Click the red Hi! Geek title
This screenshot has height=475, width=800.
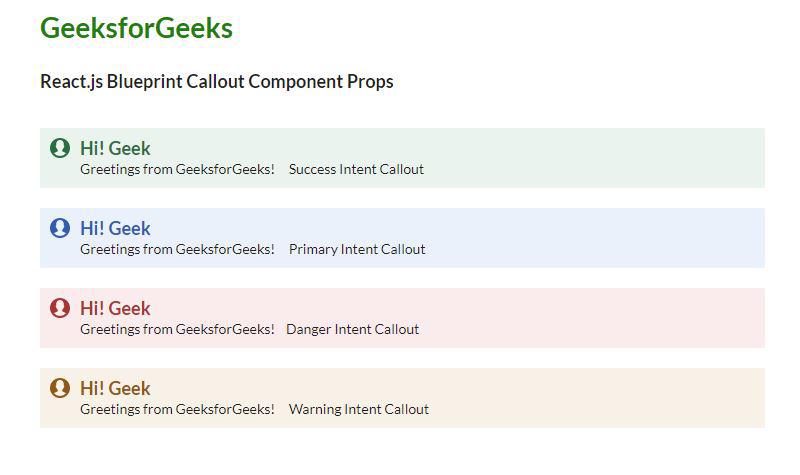(115, 308)
